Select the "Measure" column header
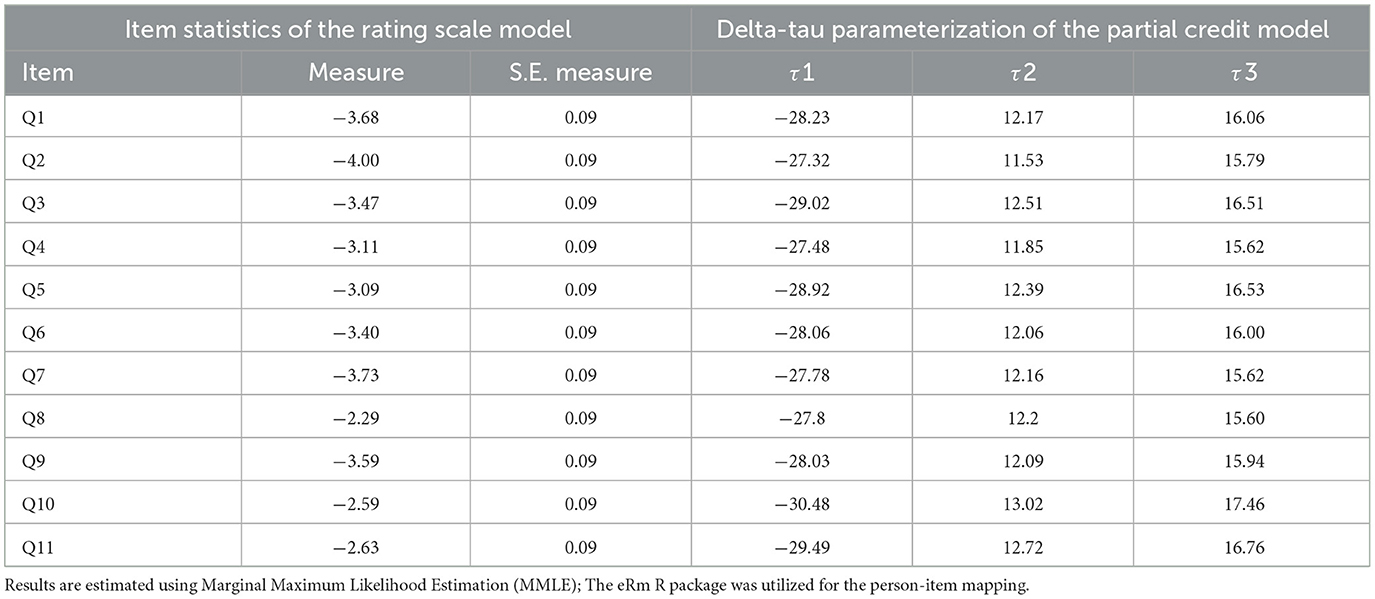The height and width of the screenshot is (599, 1375). pos(354,73)
